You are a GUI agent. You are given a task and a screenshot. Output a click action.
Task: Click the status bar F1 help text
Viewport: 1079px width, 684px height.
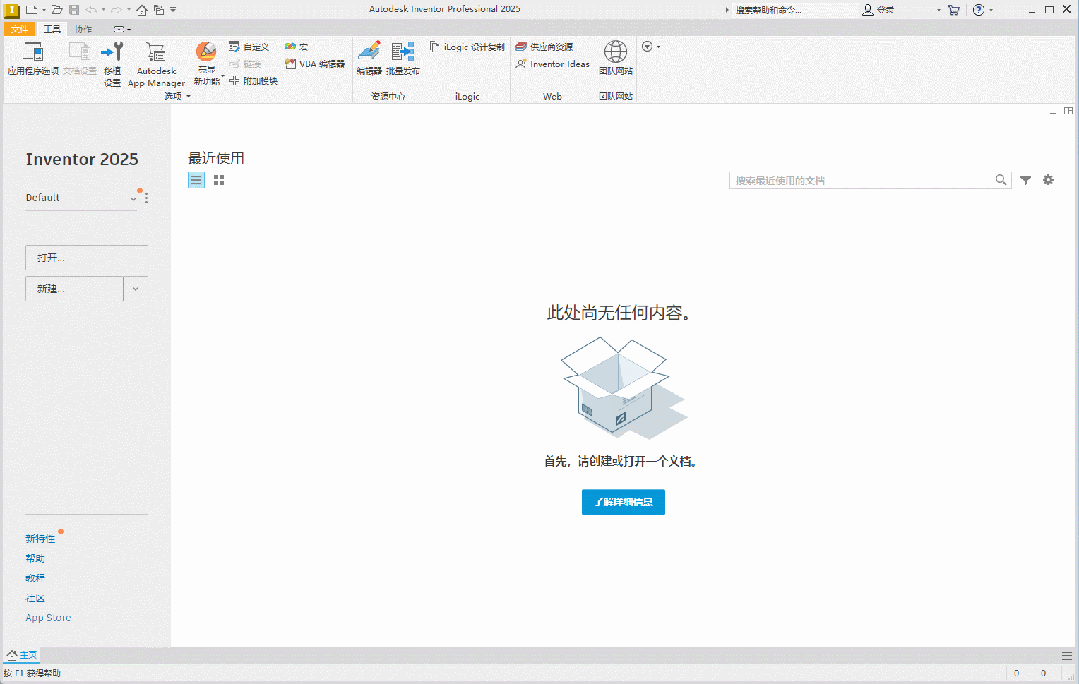click(32, 673)
